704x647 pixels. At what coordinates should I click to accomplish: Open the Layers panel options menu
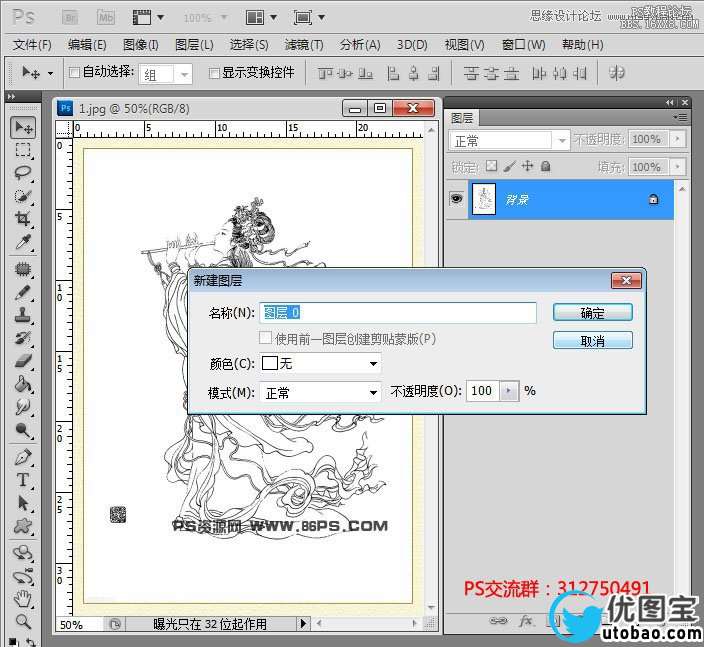680,118
